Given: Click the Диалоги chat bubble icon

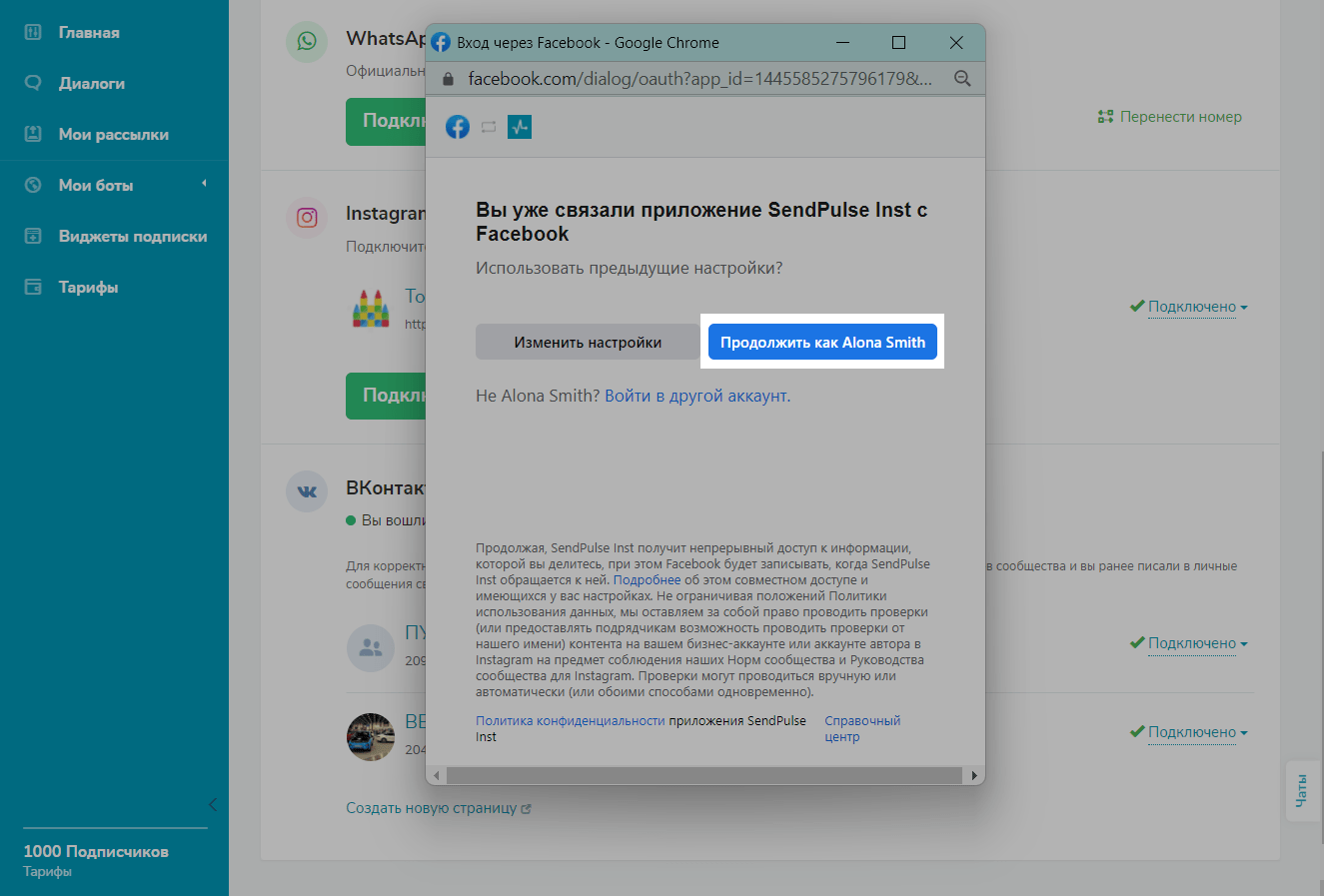Looking at the screenshot, I should click(x=33, y=83).
